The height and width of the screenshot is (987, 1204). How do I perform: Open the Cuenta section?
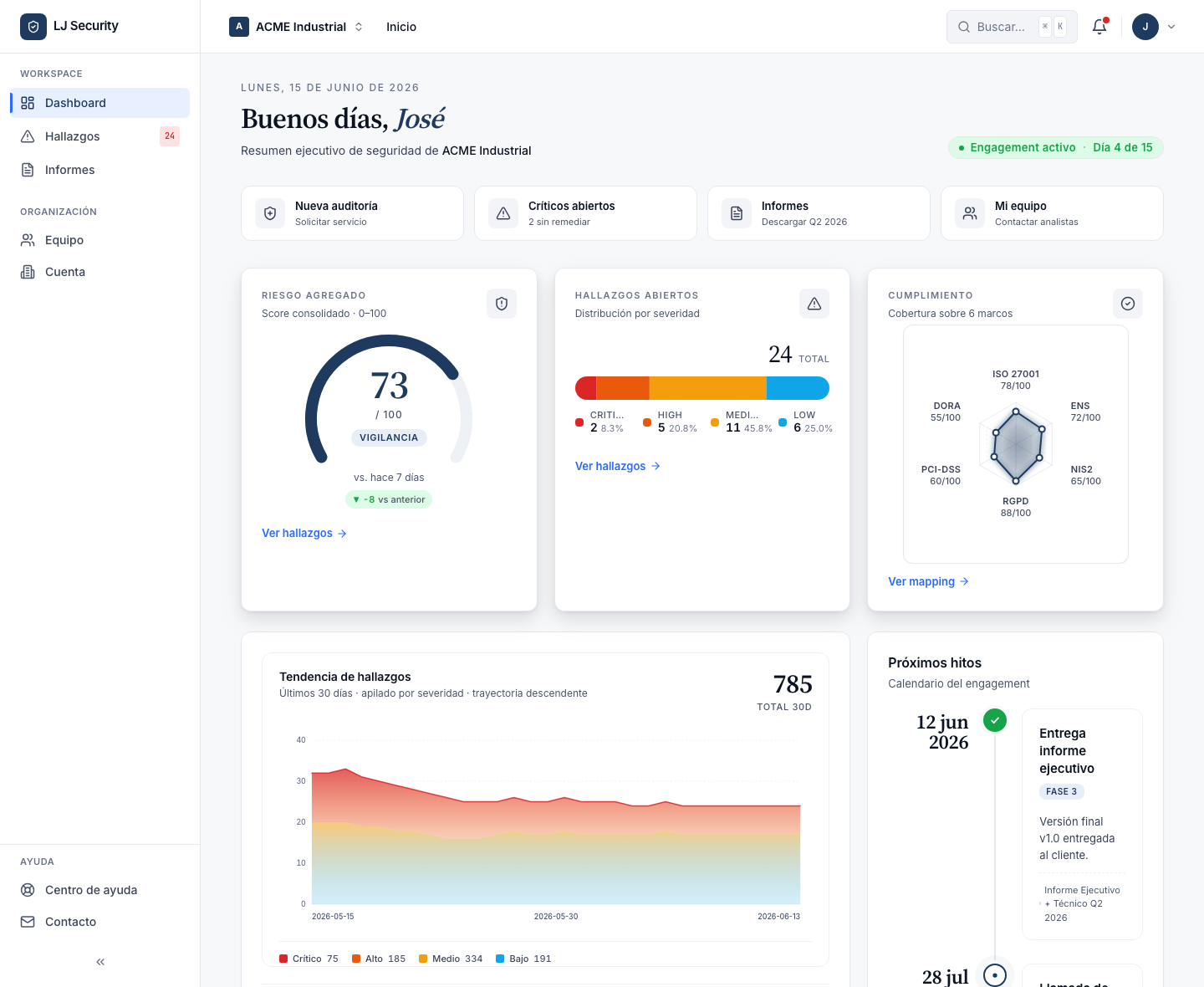100,272
